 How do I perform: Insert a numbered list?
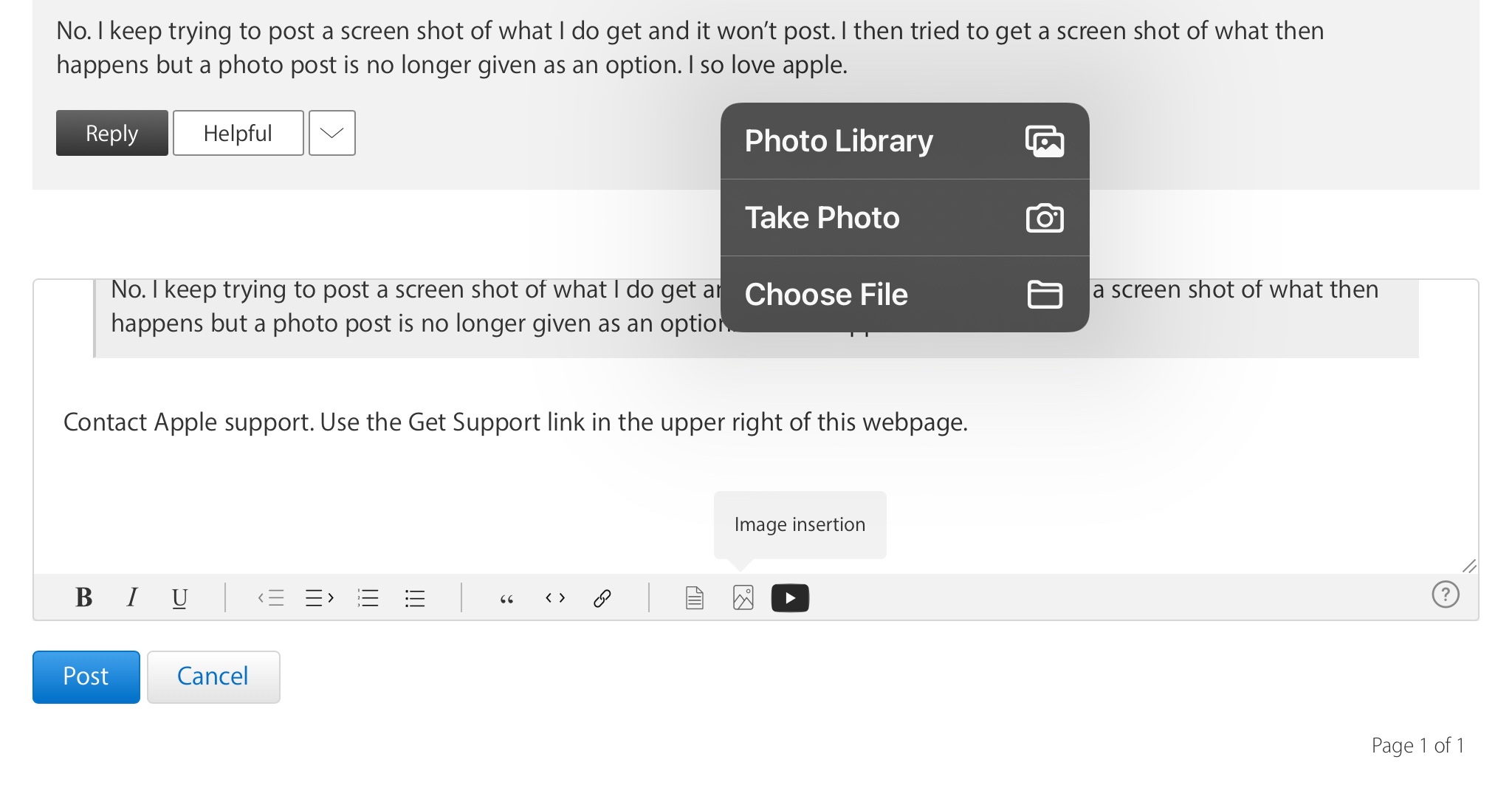[368, 597]
